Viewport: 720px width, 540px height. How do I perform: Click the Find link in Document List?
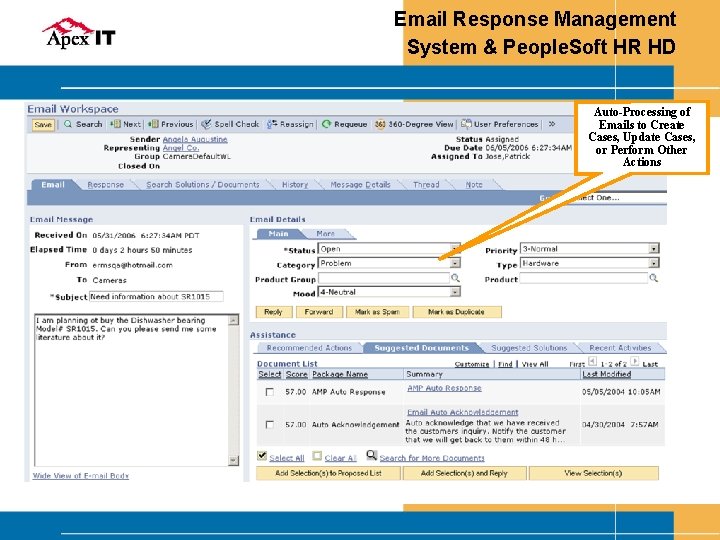coord(505,364)
